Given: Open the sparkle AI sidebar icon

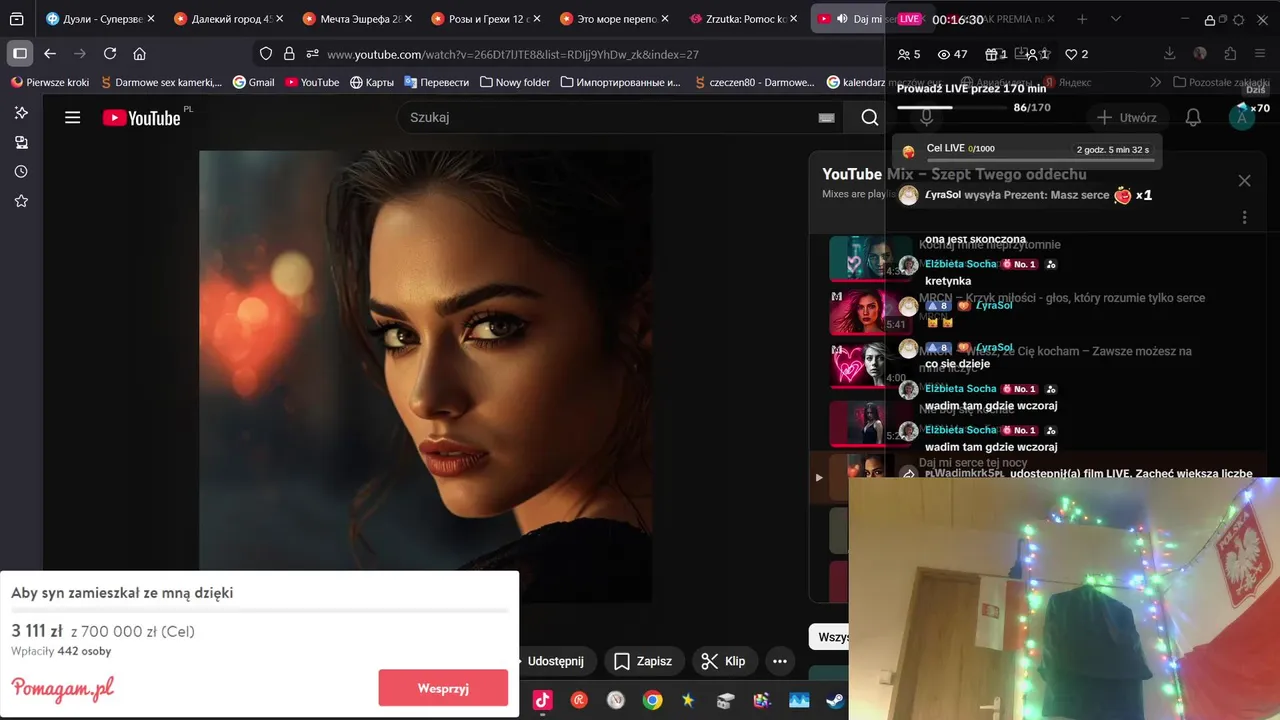Looking at the screenshot, I should coord(21,113).
